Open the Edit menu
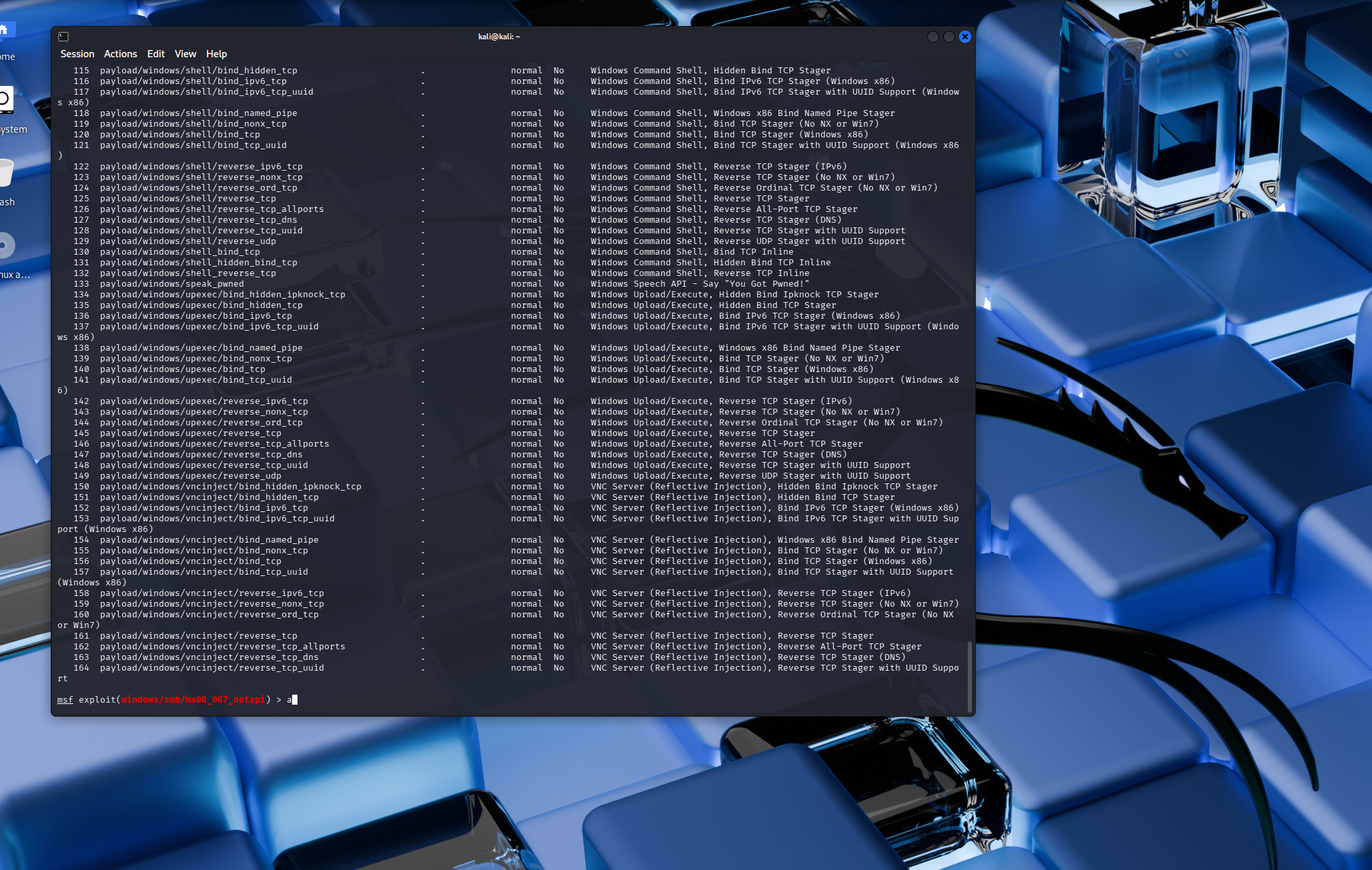 tap(155, 54)
